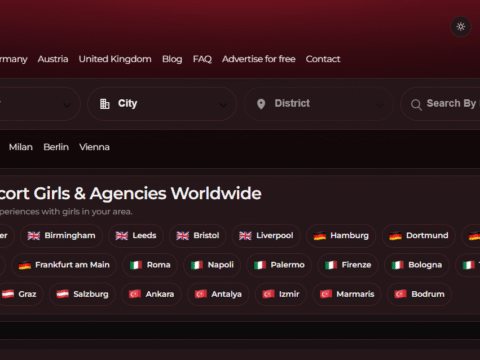This screenshot has height=360, width=480.
Task: Click the Austrian flag next to Graz
Action: (x=8, y=294)
